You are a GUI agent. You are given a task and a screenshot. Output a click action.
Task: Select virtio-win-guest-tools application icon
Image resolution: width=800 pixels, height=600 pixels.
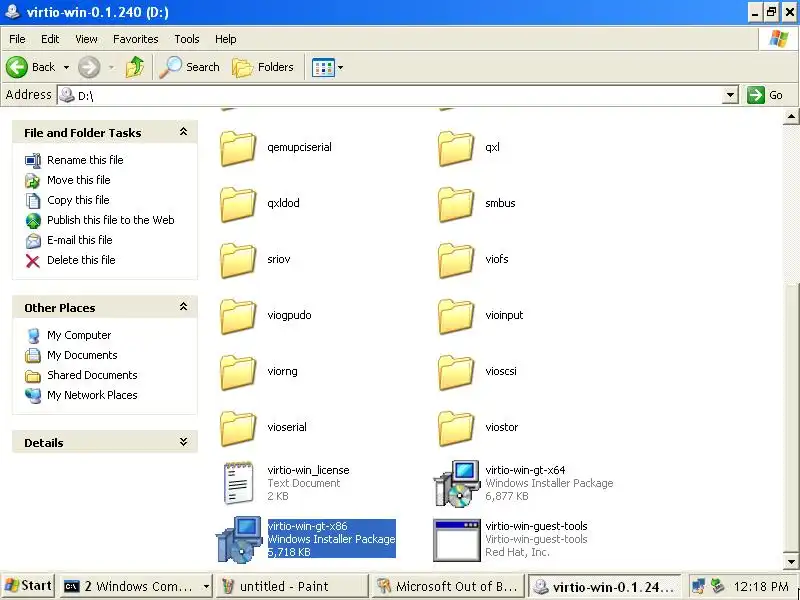[457, 540]
